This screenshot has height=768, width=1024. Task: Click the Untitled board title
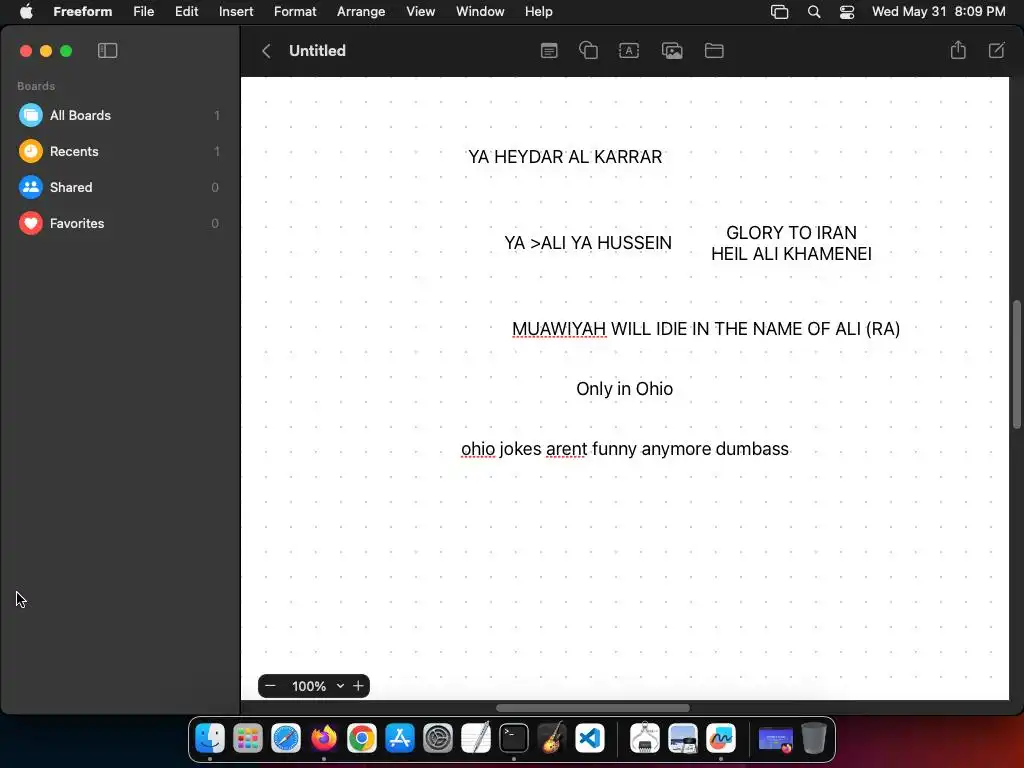click(x=317, y=51)
